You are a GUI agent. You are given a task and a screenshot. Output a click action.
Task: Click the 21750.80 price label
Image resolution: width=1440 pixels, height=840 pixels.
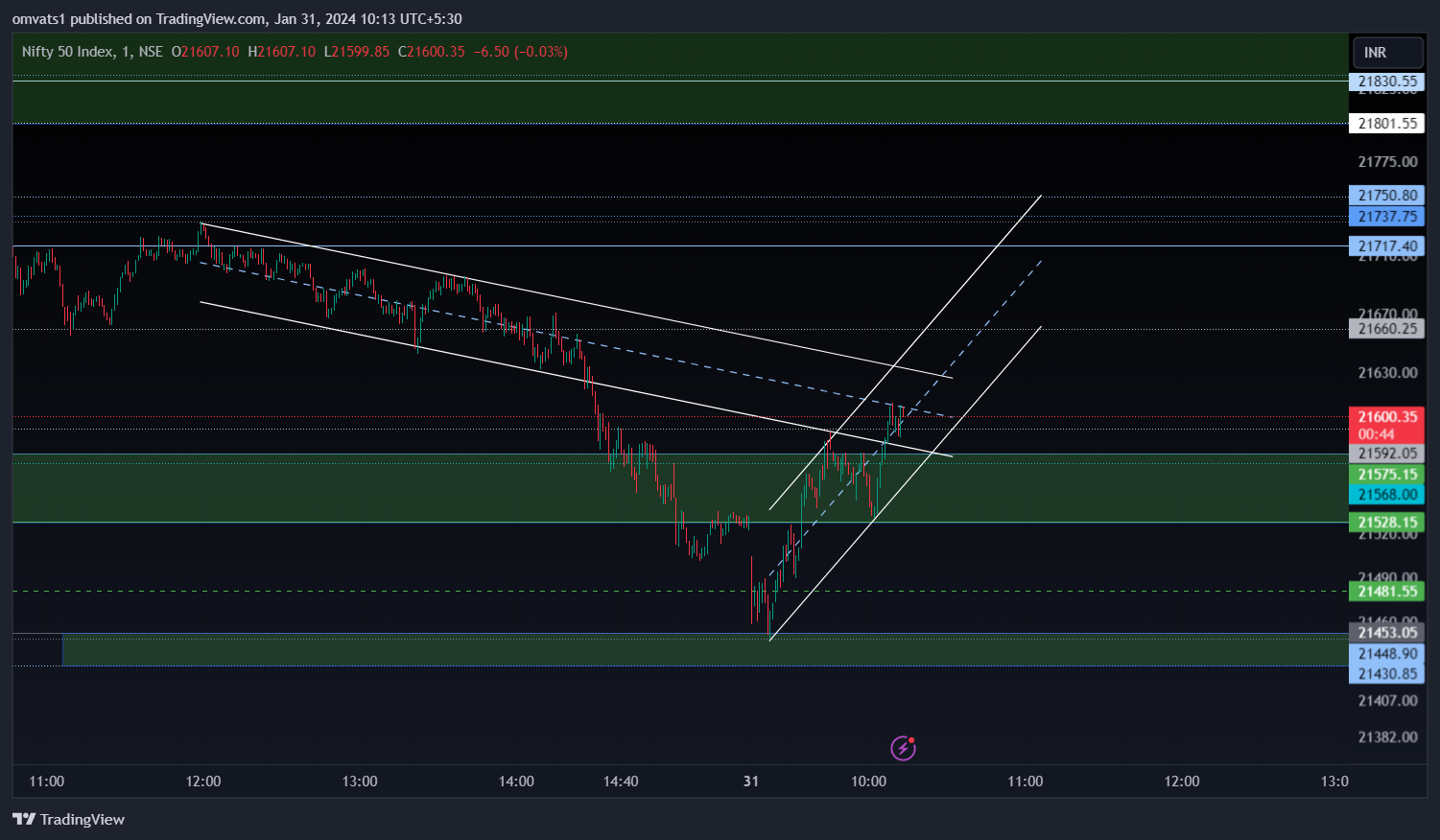(1386, 196)
